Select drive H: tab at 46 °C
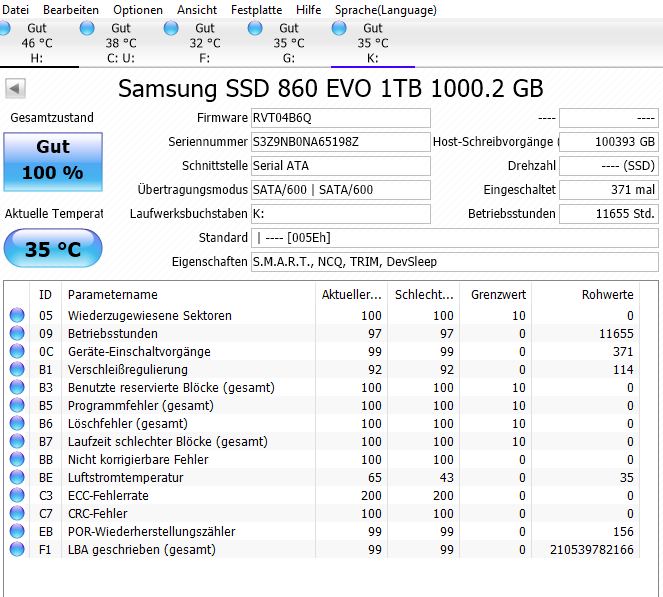 click(37, 43)
